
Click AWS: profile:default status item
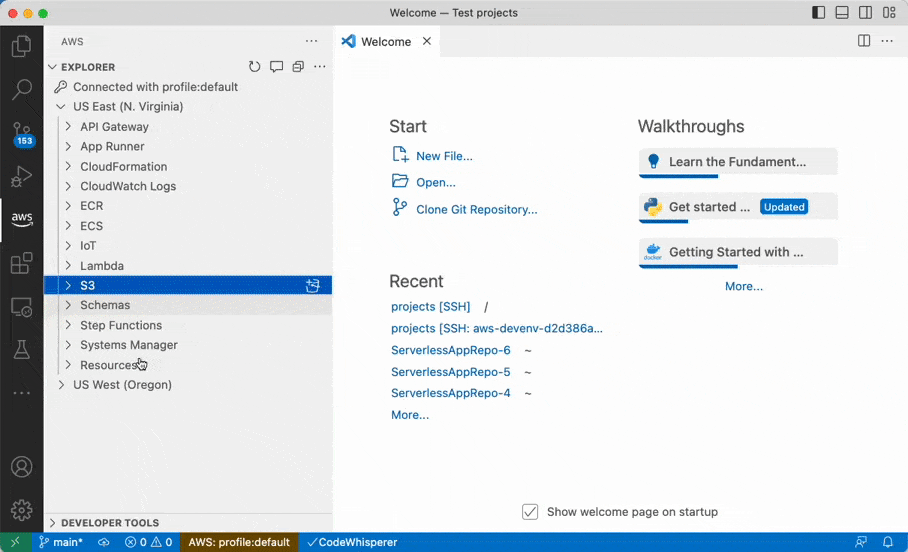239,542
